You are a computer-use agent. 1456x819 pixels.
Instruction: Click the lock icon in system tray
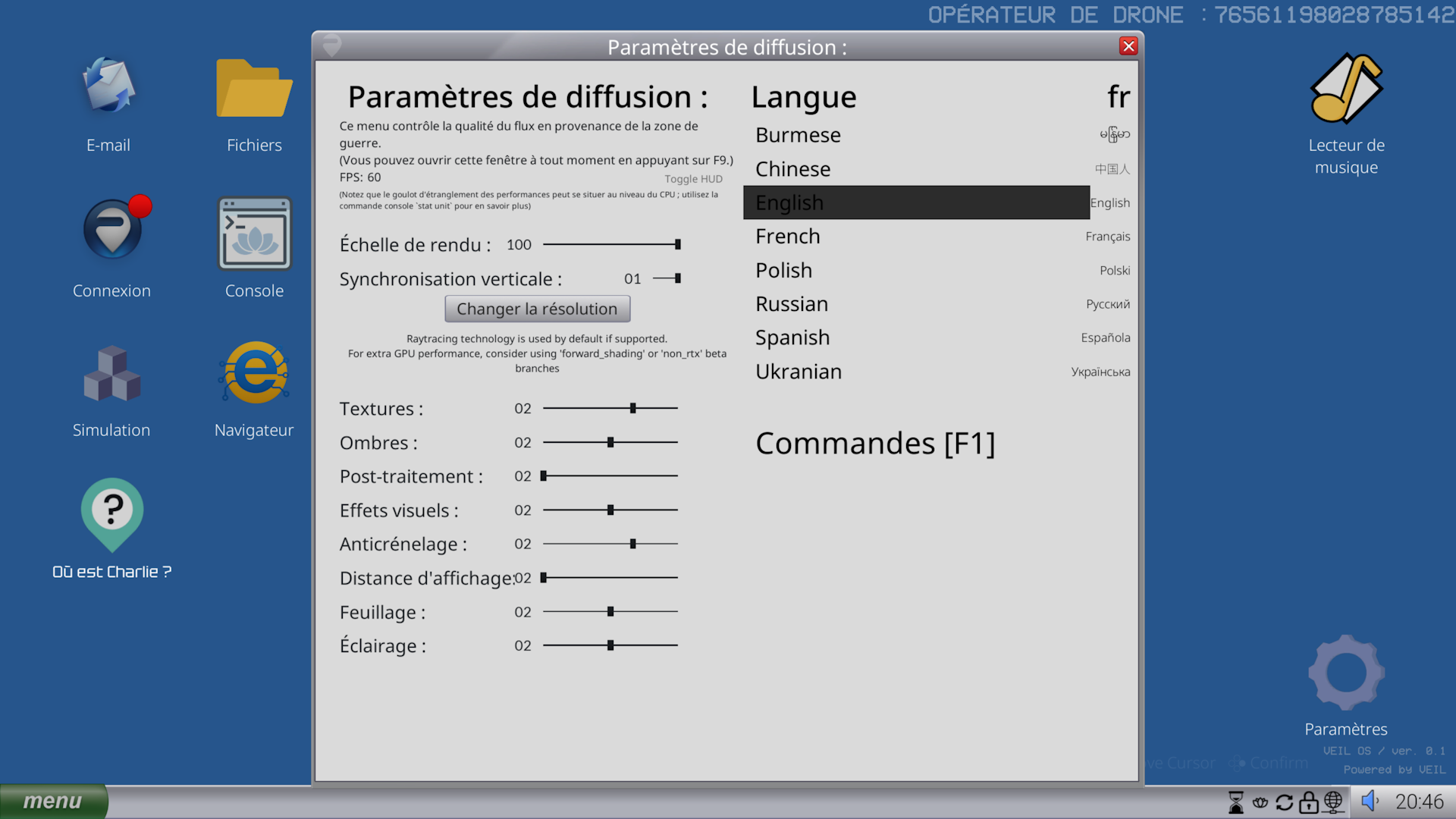tap(1308, 802)
